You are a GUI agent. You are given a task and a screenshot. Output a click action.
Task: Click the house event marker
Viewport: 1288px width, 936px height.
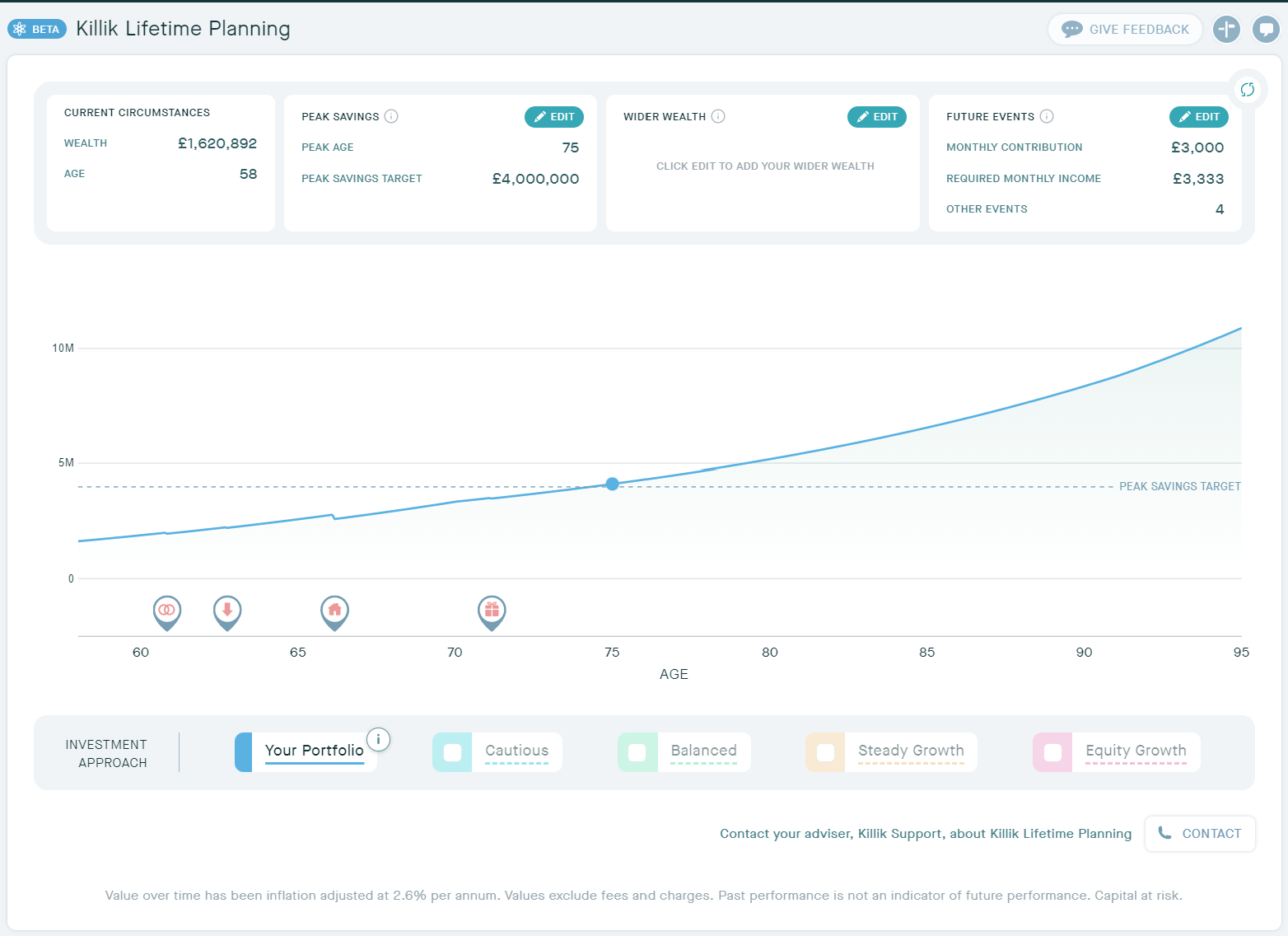334,611
